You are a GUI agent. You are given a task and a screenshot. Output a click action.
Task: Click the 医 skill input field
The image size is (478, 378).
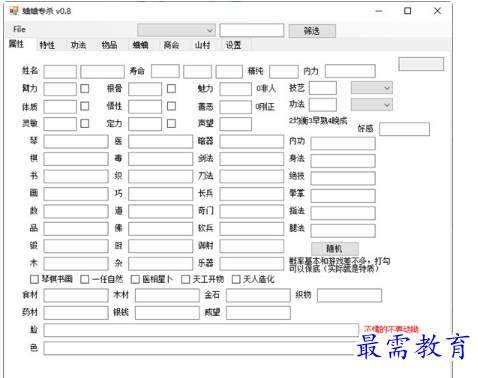coord(160,141)
